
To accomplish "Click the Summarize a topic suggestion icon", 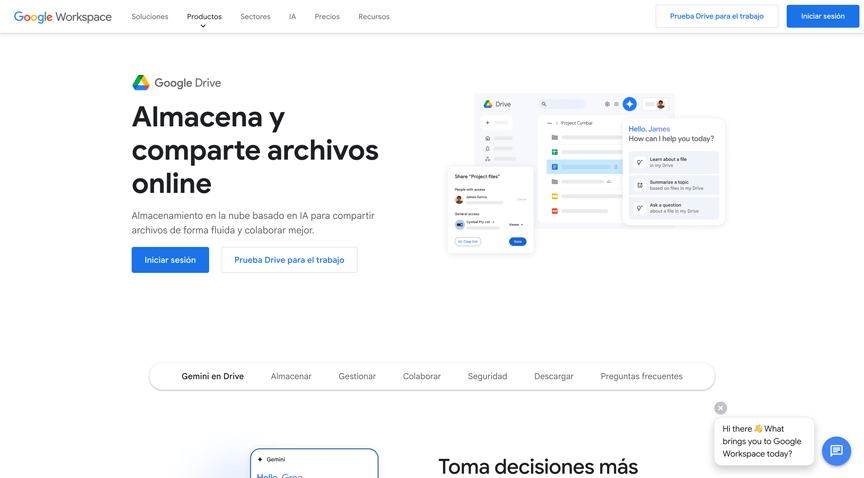I will 639,185.
